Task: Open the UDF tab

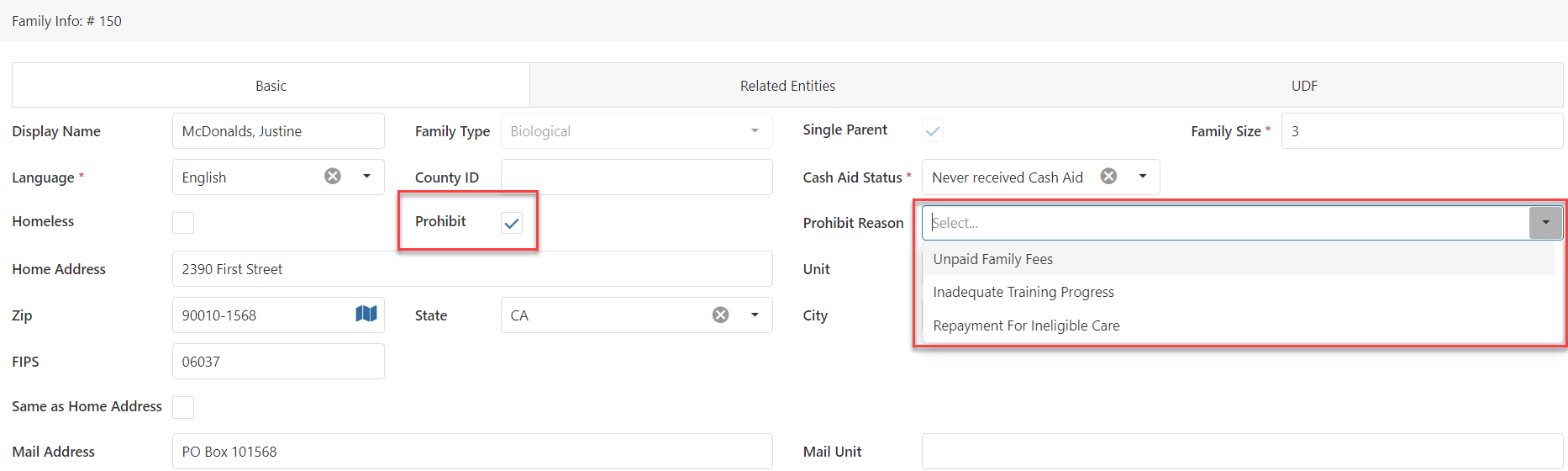Action: (1304, 86)
